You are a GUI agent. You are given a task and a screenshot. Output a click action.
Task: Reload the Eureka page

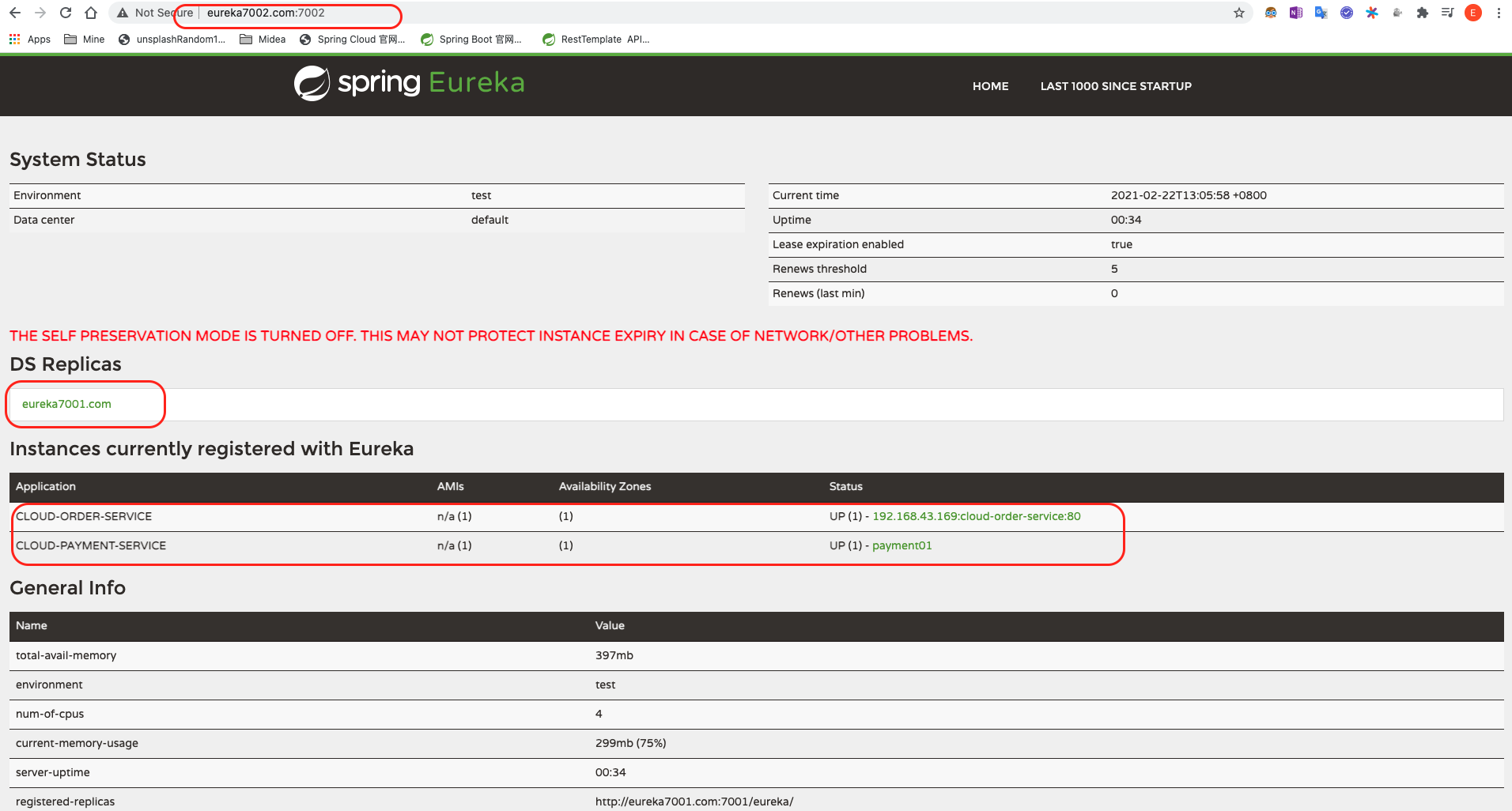[66, 13]
